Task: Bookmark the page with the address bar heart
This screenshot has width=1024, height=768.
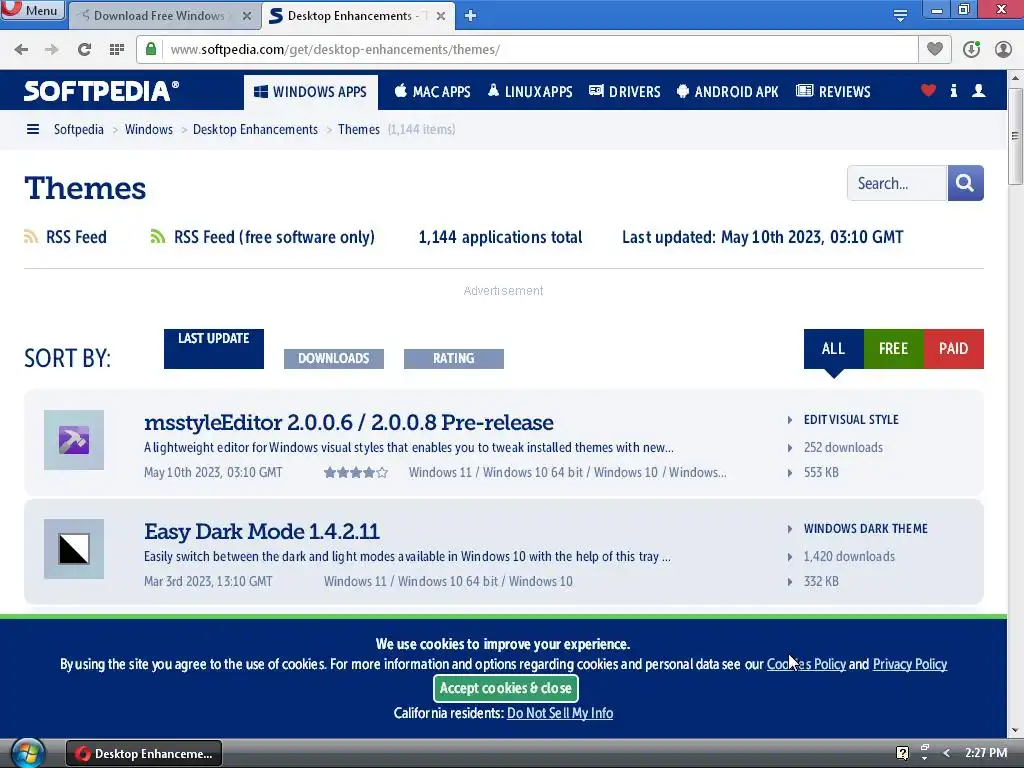Action: coord(935,49)
